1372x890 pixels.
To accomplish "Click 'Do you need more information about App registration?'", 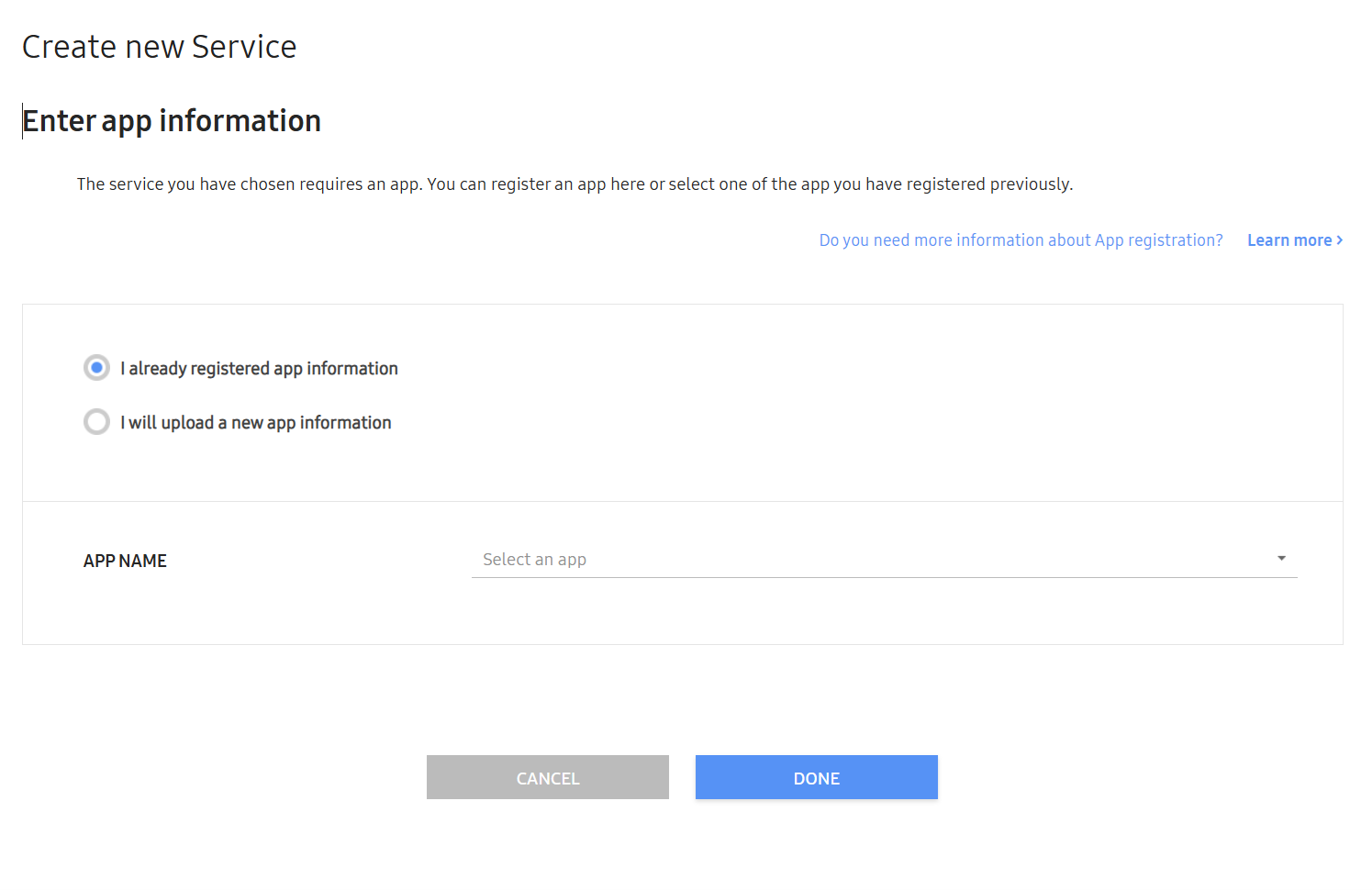I will coord(1021,240).
